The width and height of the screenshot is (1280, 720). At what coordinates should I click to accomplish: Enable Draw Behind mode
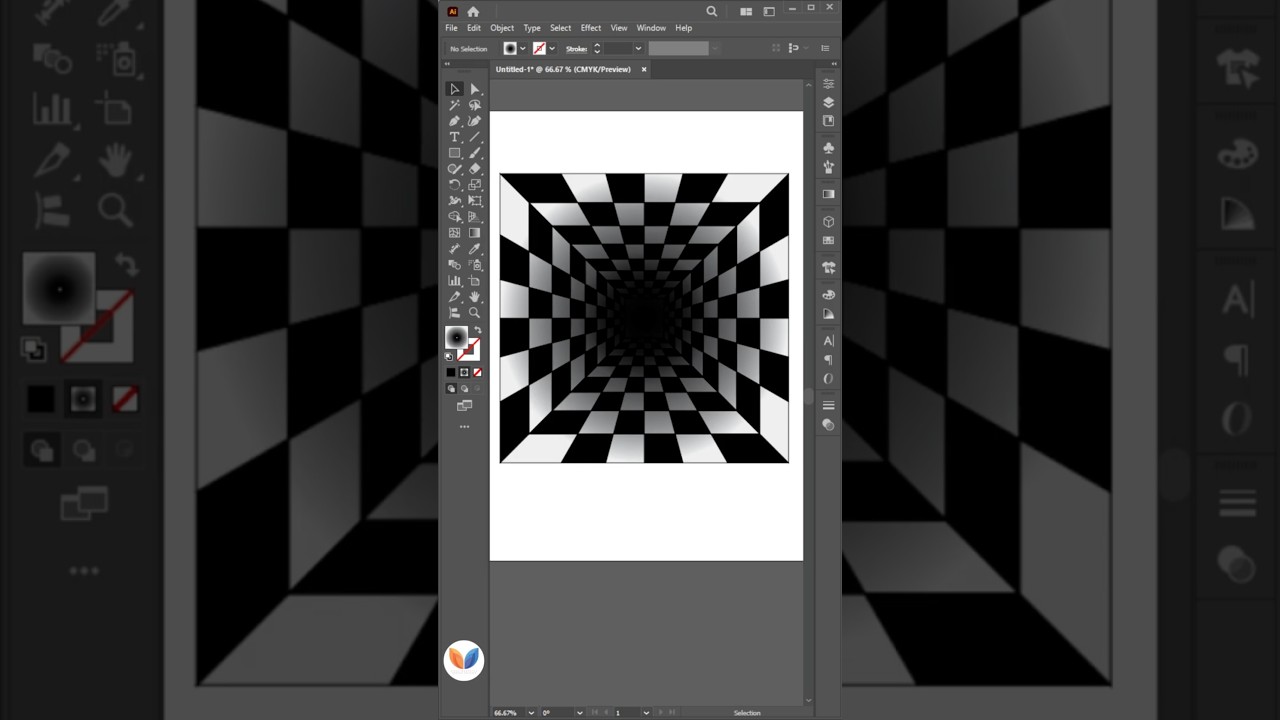[464, 389]
